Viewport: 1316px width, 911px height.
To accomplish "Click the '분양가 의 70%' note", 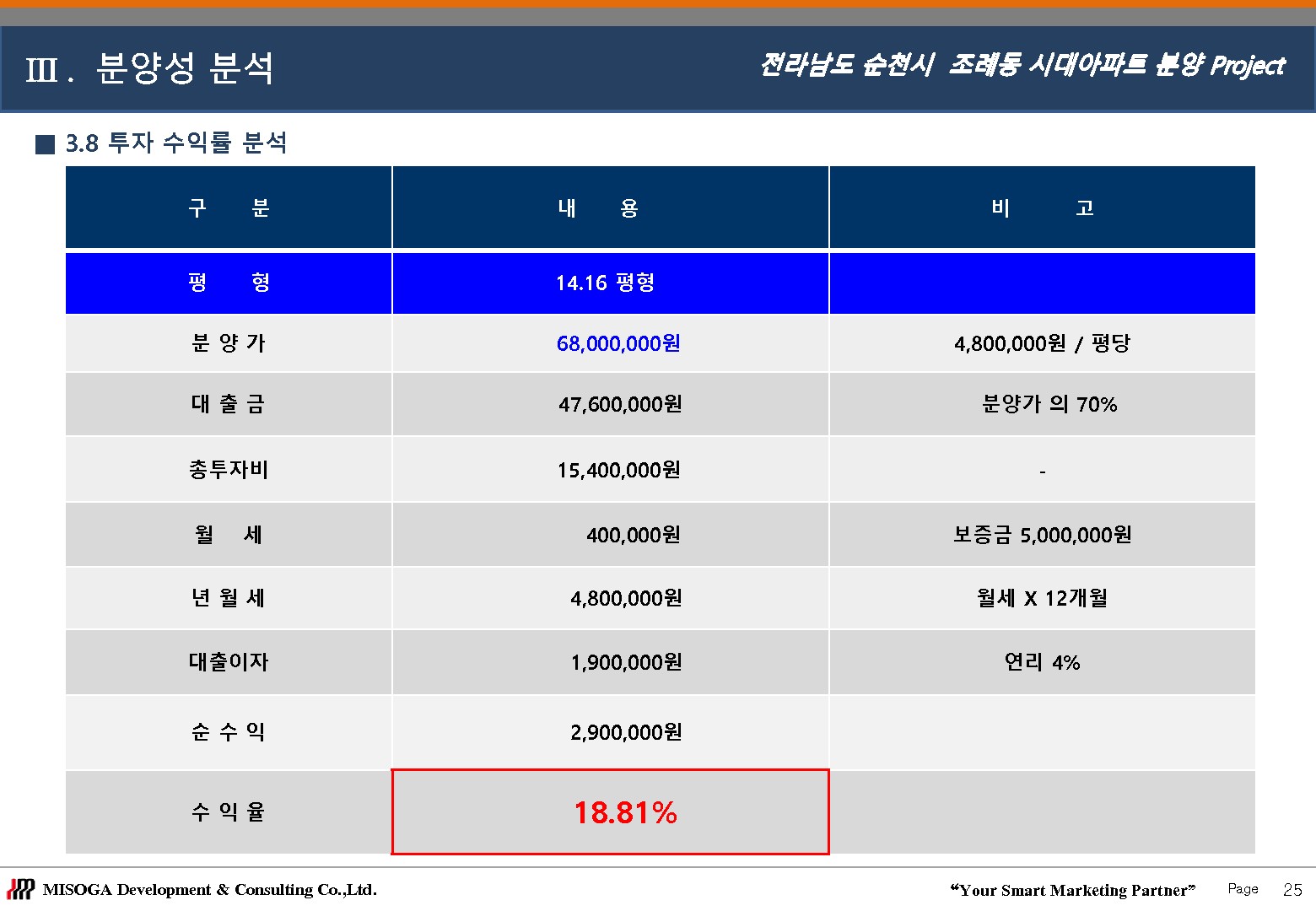I will coord(1049,404).
